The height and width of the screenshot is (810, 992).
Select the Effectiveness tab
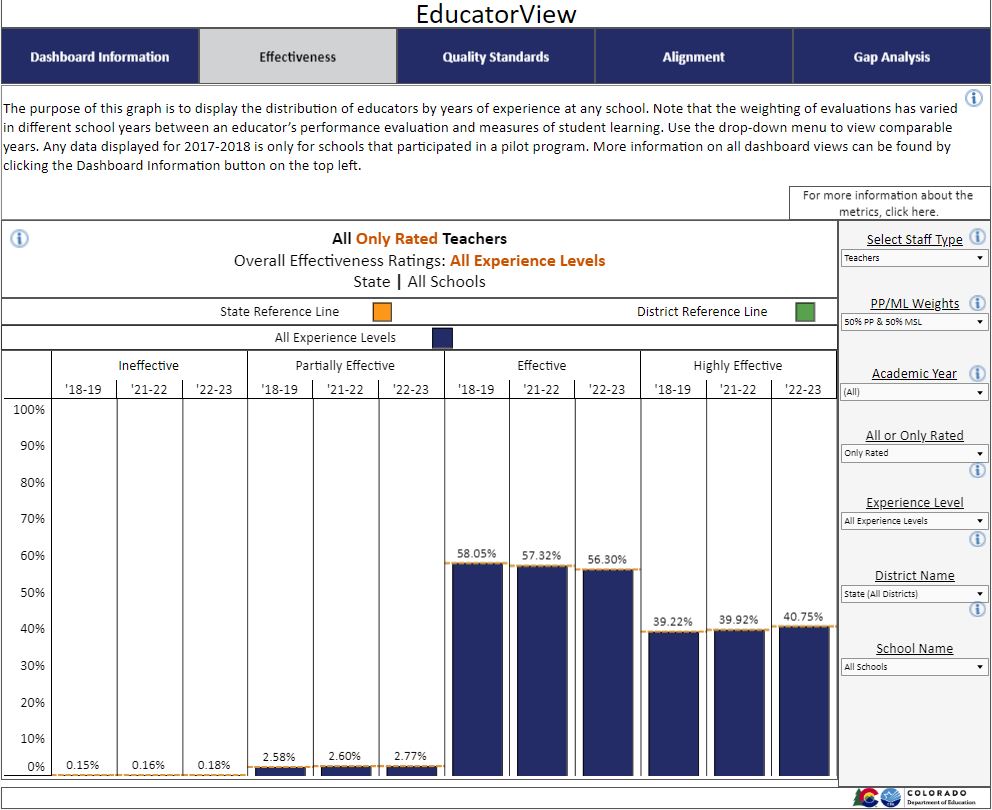[297, 56]
